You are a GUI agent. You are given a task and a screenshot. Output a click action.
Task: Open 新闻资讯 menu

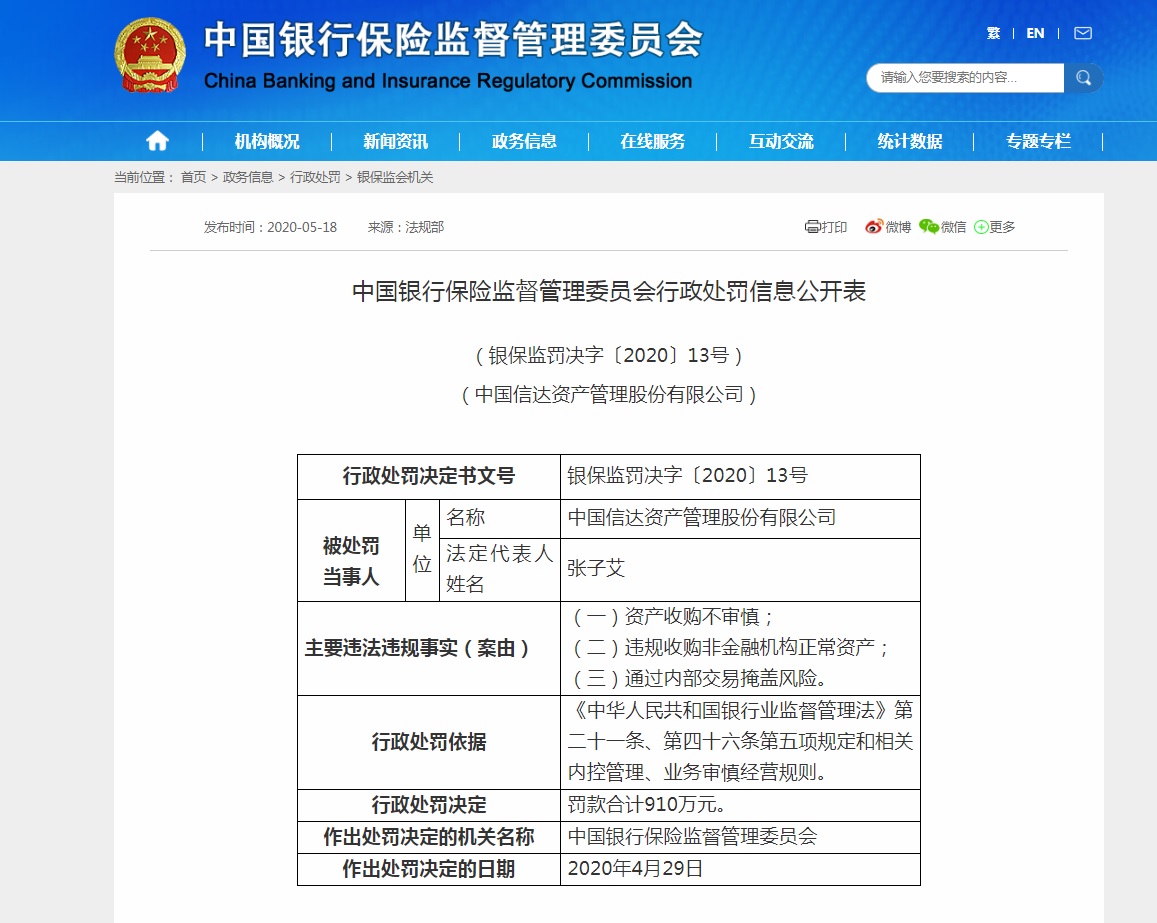coord(396,141)
